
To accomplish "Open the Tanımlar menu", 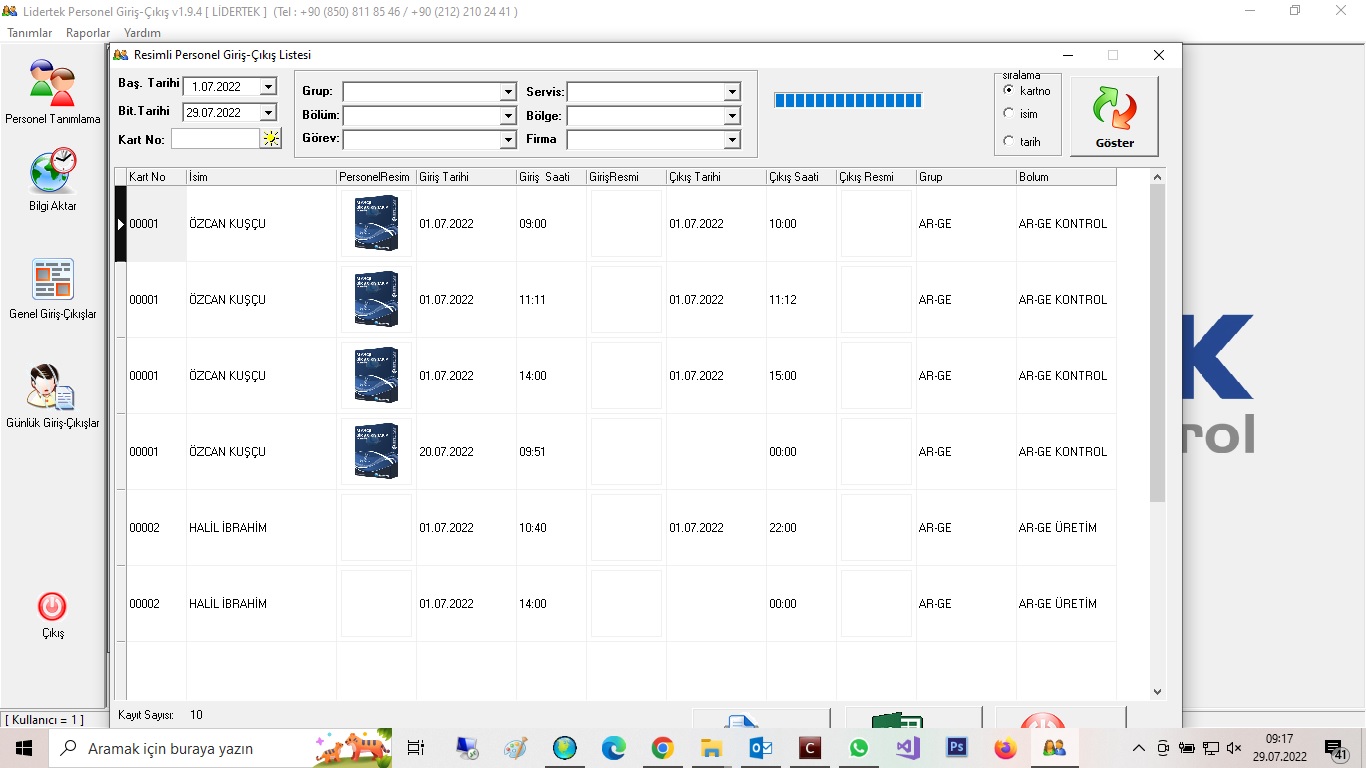I will click(x=30, y=33).
